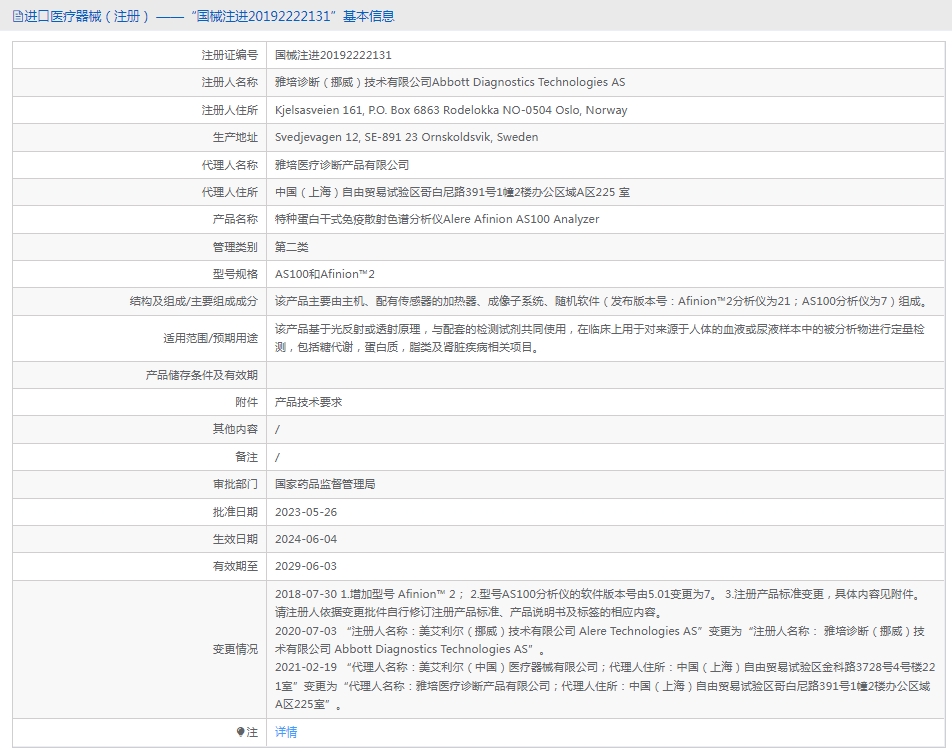Image resolution: width=952 pixels, height=756 pixels.
Task: Select expiry date 2029-06-03
Action: [x=306, y=567]
